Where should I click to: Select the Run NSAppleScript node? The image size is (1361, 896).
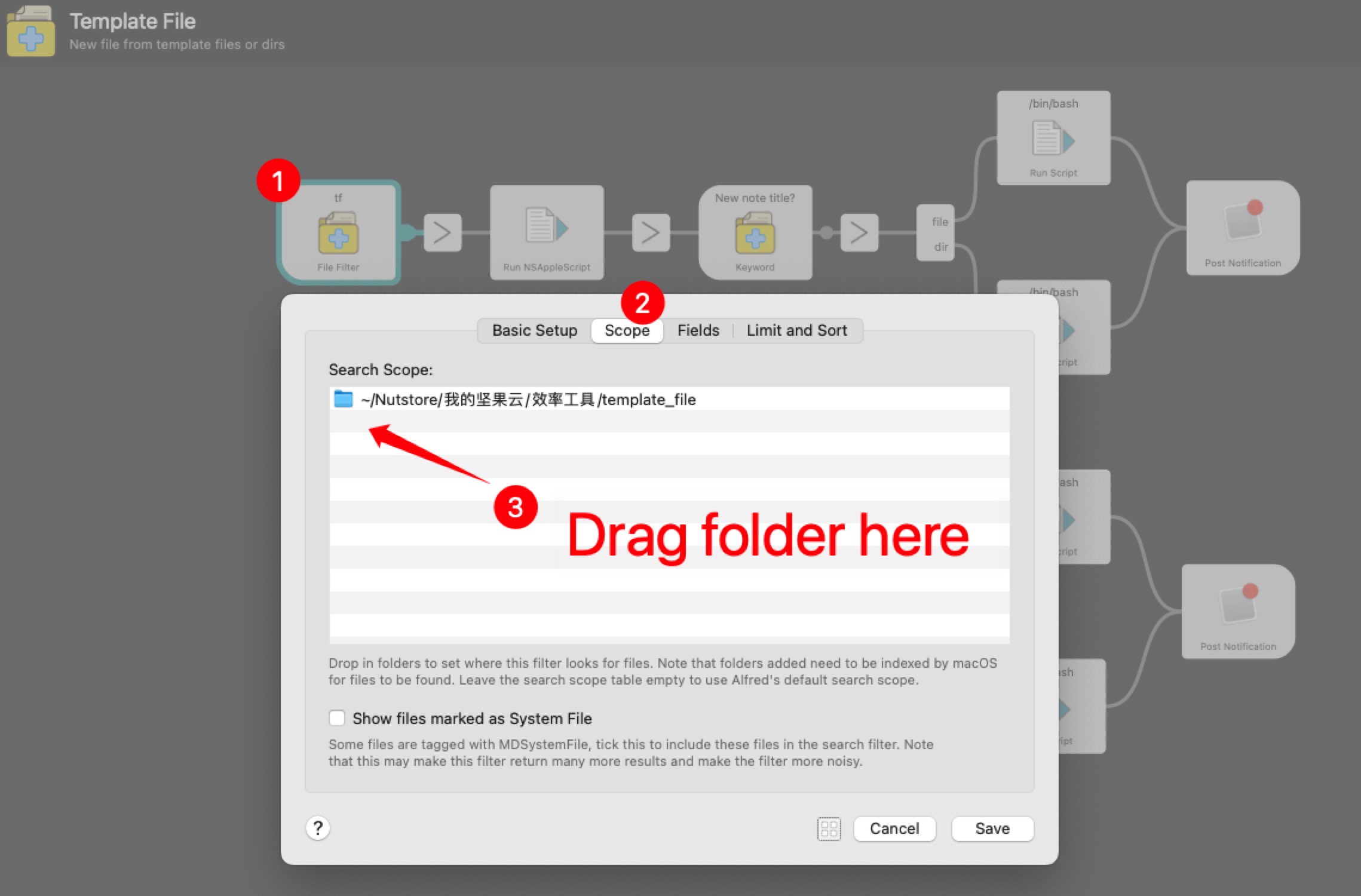pyautogui.click(x=546, y=232)
